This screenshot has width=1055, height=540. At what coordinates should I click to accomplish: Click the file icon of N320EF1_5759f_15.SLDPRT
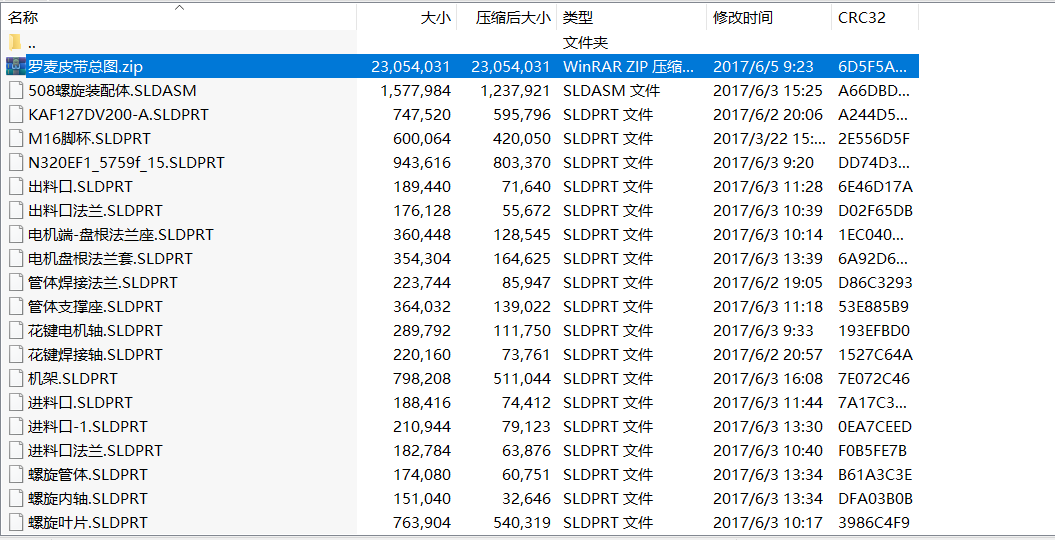tap(16, 162)
